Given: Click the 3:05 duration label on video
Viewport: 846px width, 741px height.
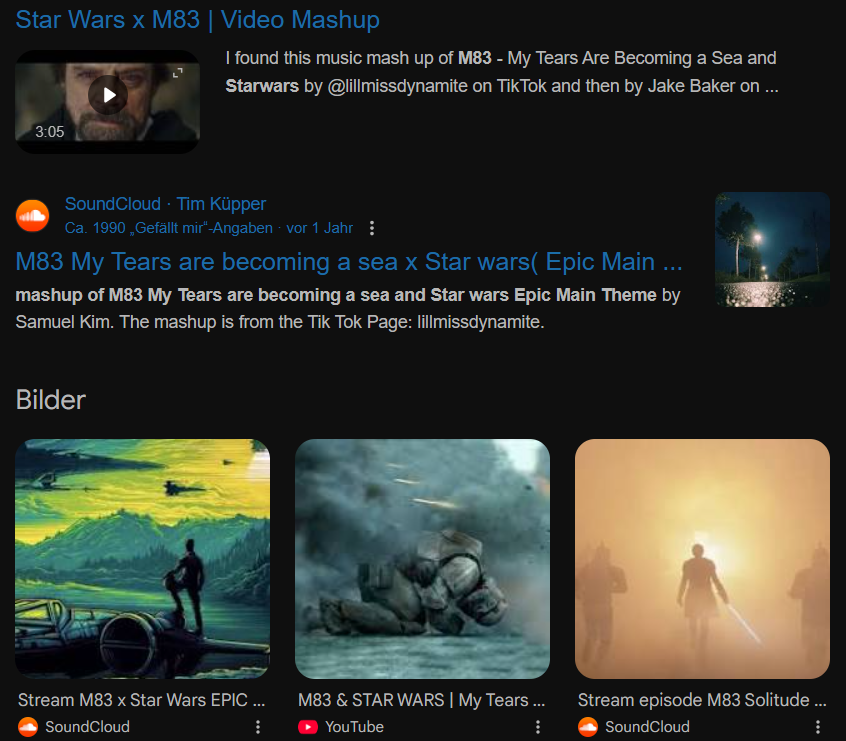Looking at the screenshot, I should 50,132.
